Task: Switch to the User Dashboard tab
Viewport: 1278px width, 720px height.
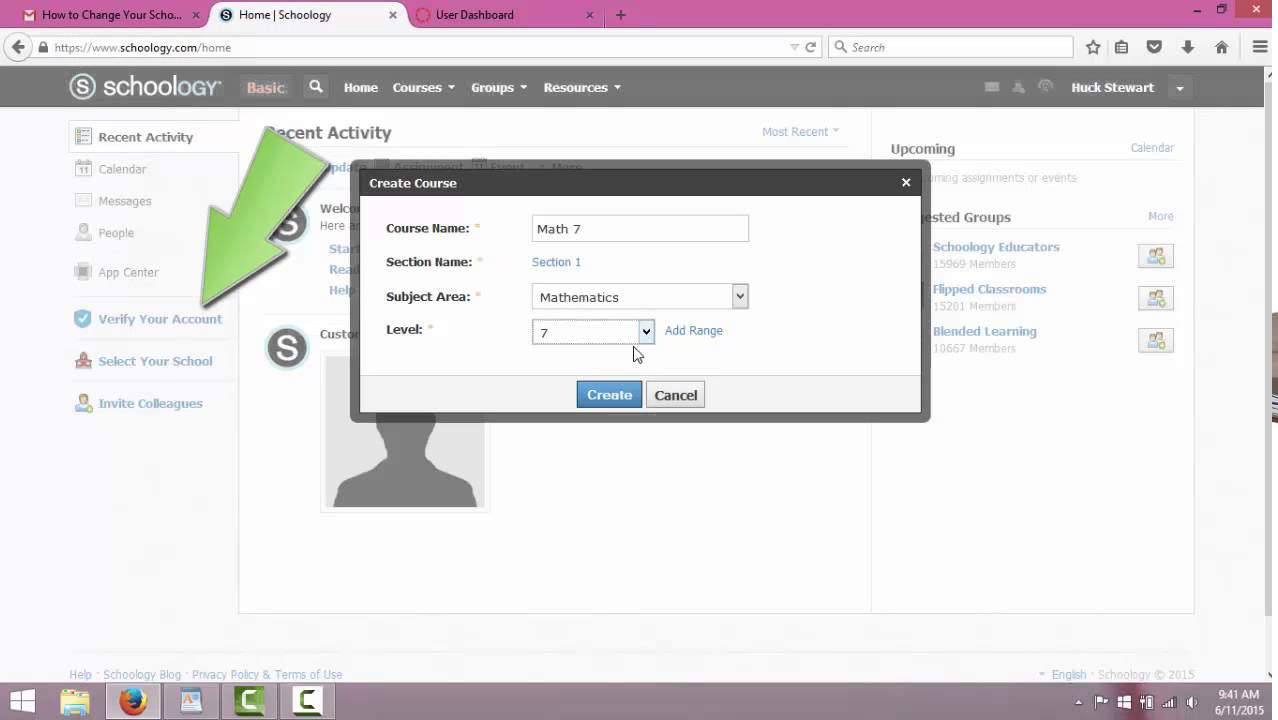Action: 505,15
